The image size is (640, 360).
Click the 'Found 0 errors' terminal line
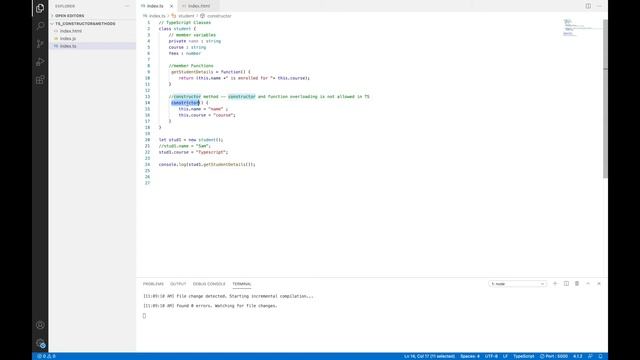click(x=210, y=306)
